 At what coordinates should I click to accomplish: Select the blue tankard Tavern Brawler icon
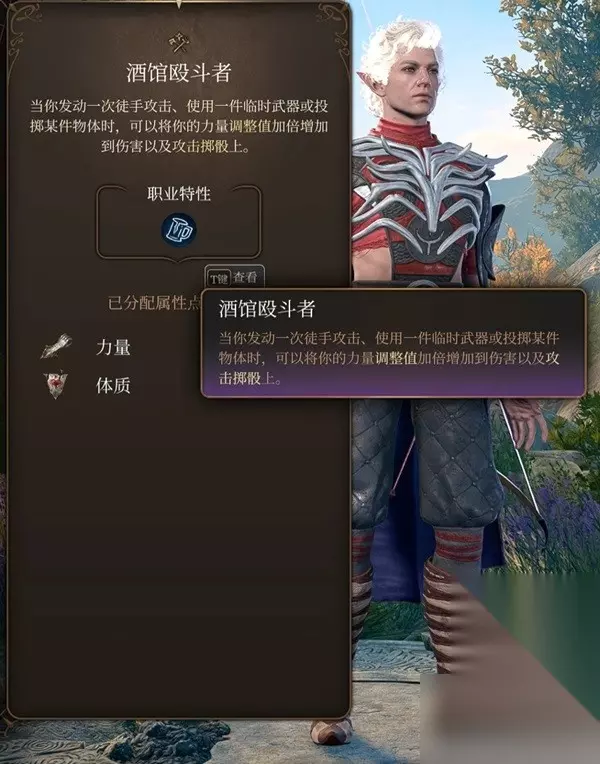179,229
